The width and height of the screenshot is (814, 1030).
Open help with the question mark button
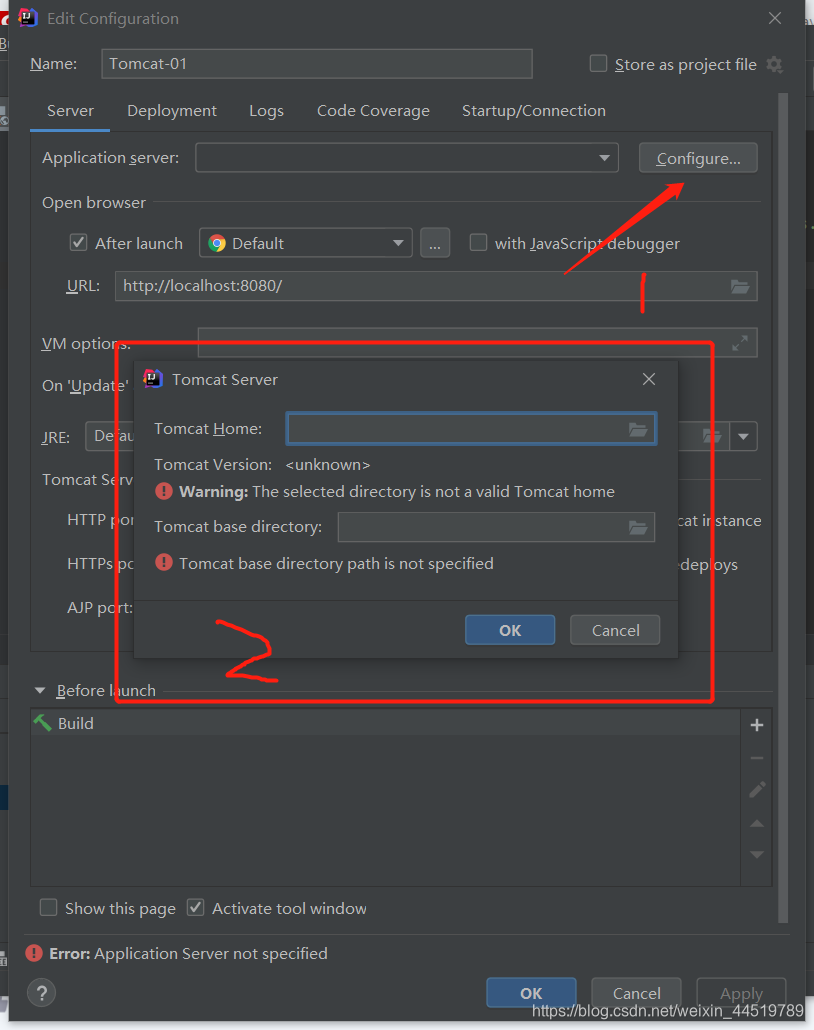[41, 993]
